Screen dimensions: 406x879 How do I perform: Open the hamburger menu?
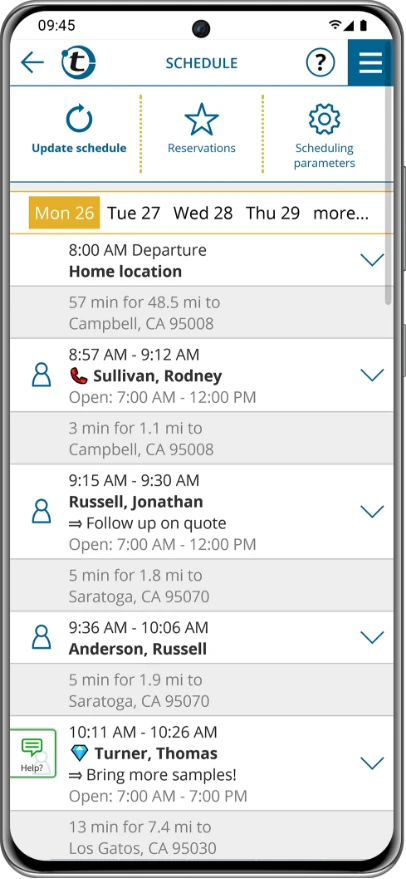(x=370, y=62)
